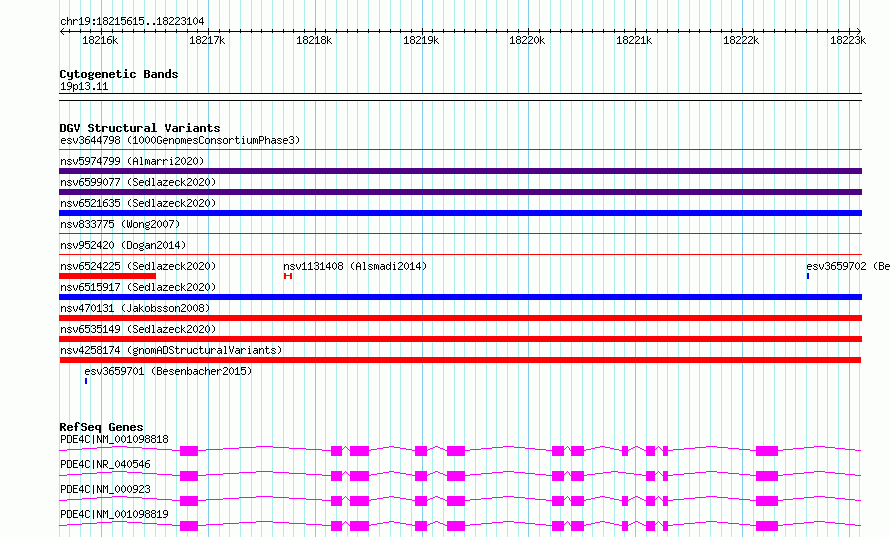Click the rightmost exon of the NM_001098818 transcript
Image resolution: width=890 pixels, height=537 pixels.
tap(767, 451)
